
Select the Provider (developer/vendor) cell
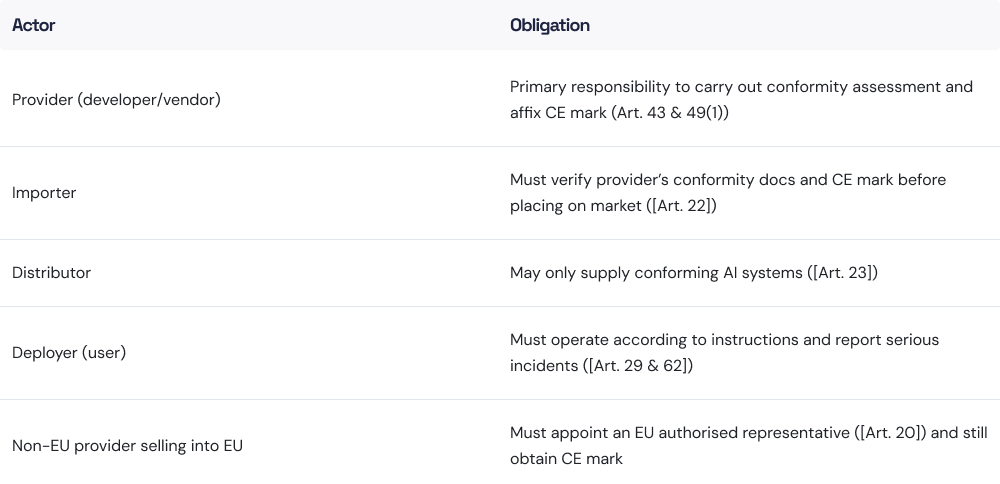tap(116, 100)
